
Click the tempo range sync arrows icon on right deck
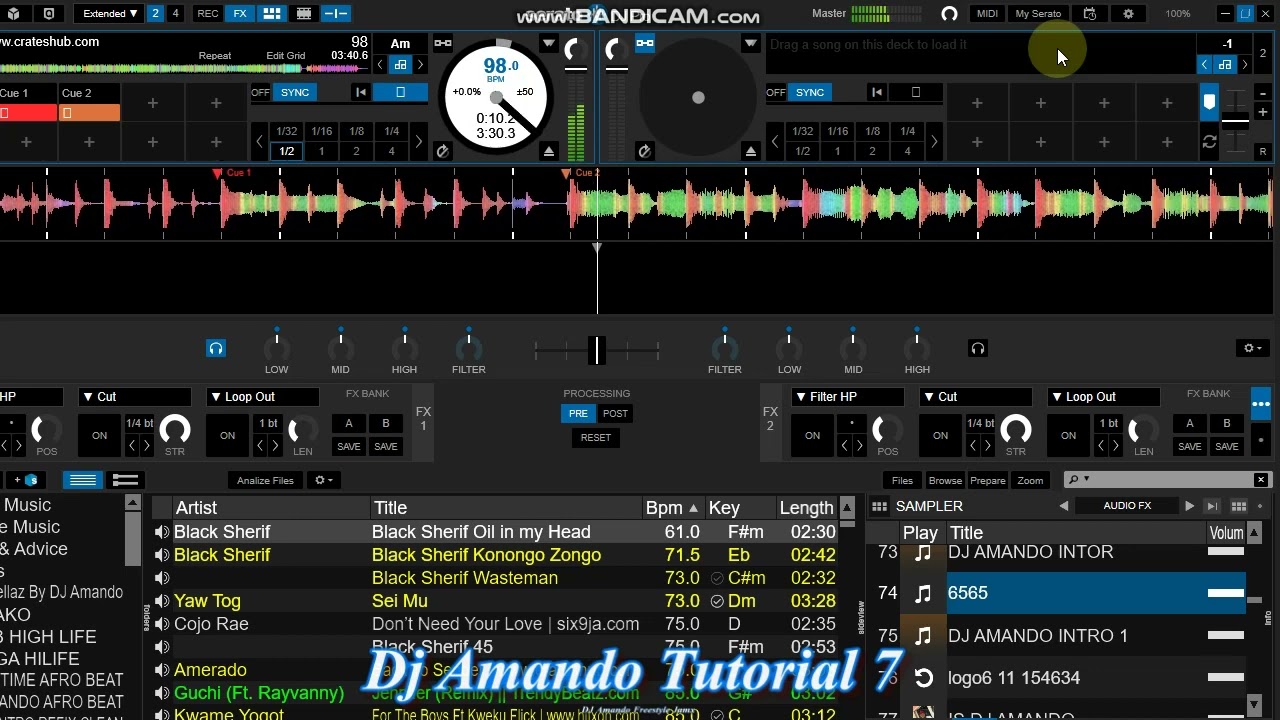pos(1209,142)
